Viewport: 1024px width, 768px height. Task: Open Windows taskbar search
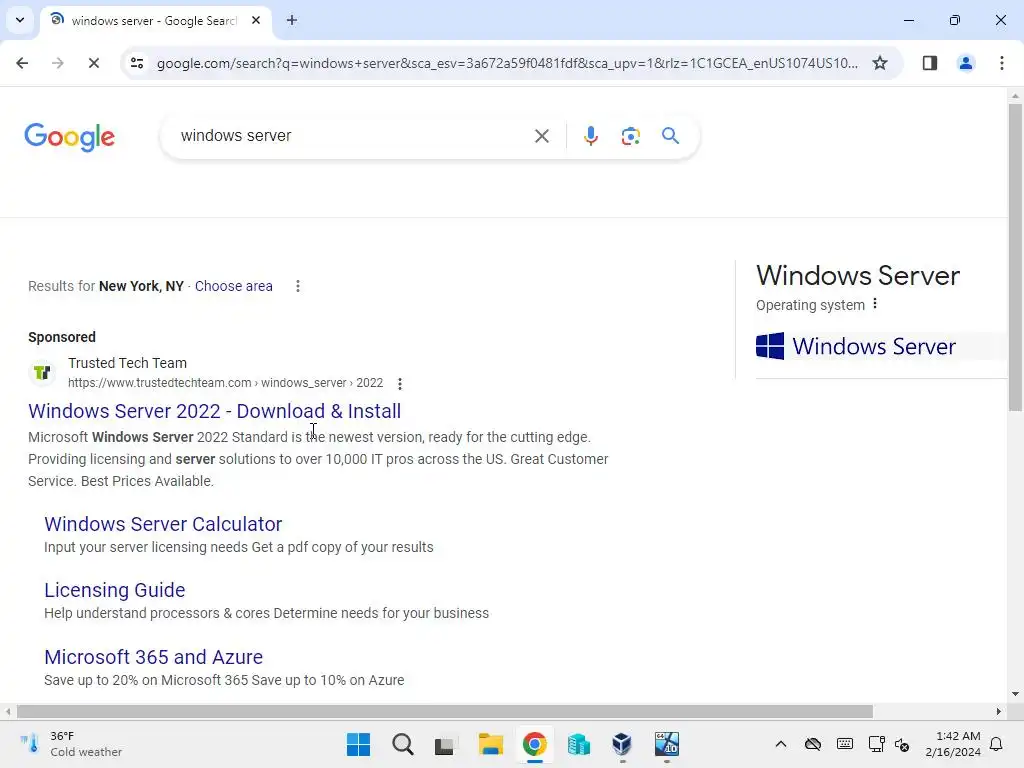(x=402, y=744)
